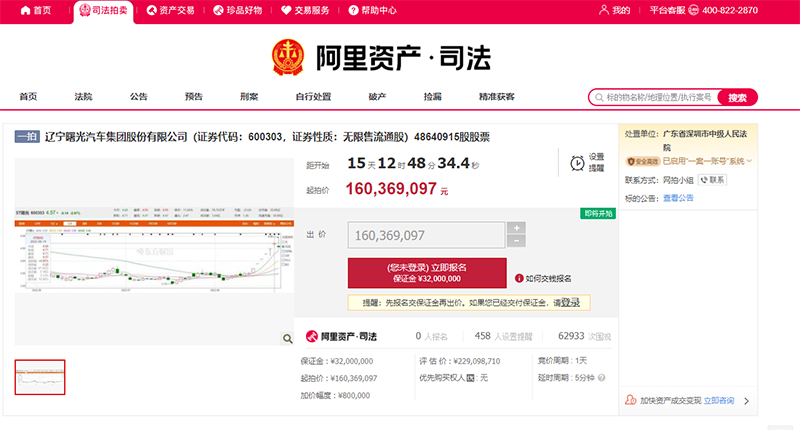The image size is (800, 430).
Task: Click the 搜索 button
Action: tap(737, 97)
